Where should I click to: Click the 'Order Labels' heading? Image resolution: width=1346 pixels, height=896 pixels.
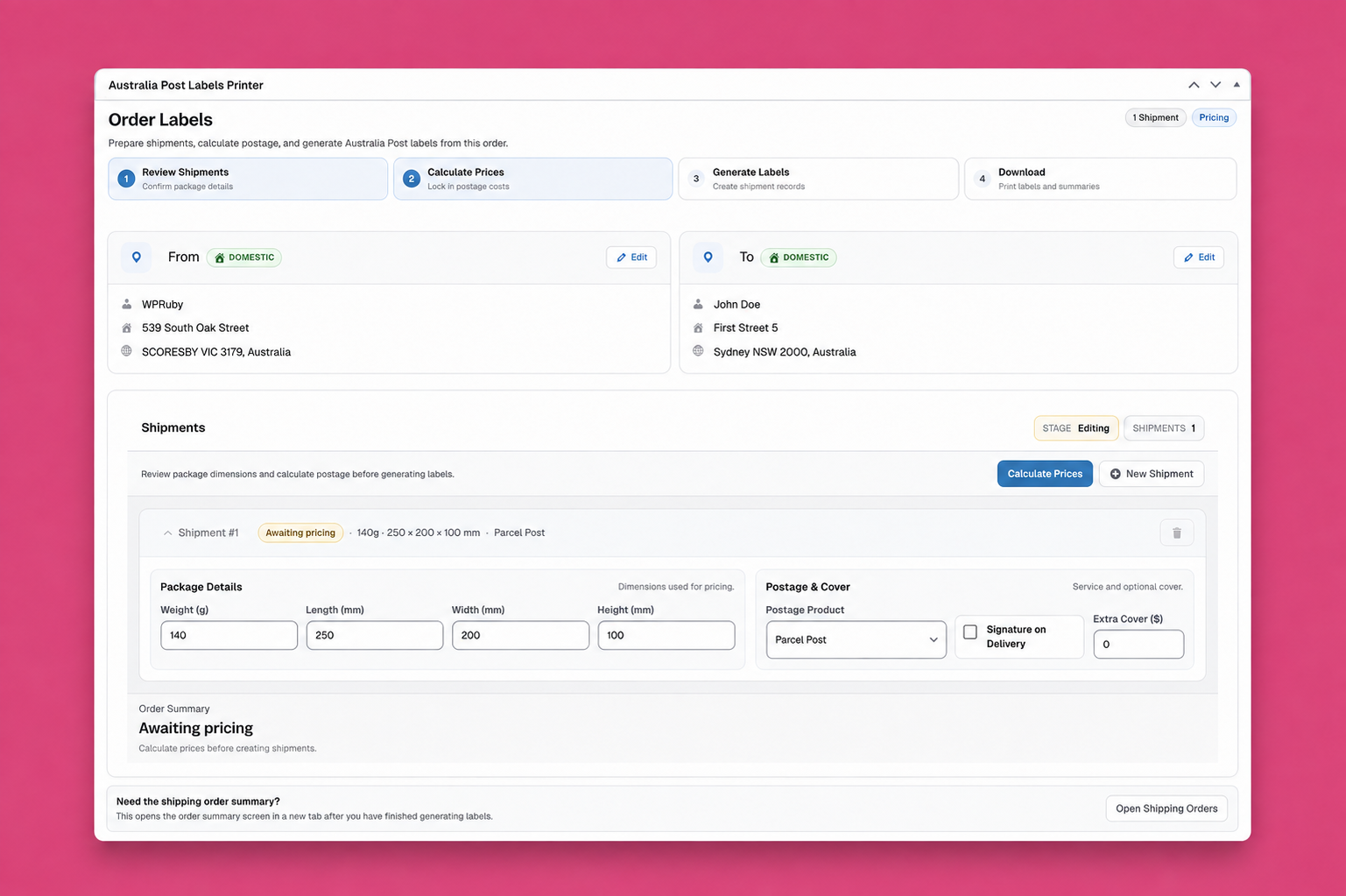pyautogui.click(x=160, y=120)
